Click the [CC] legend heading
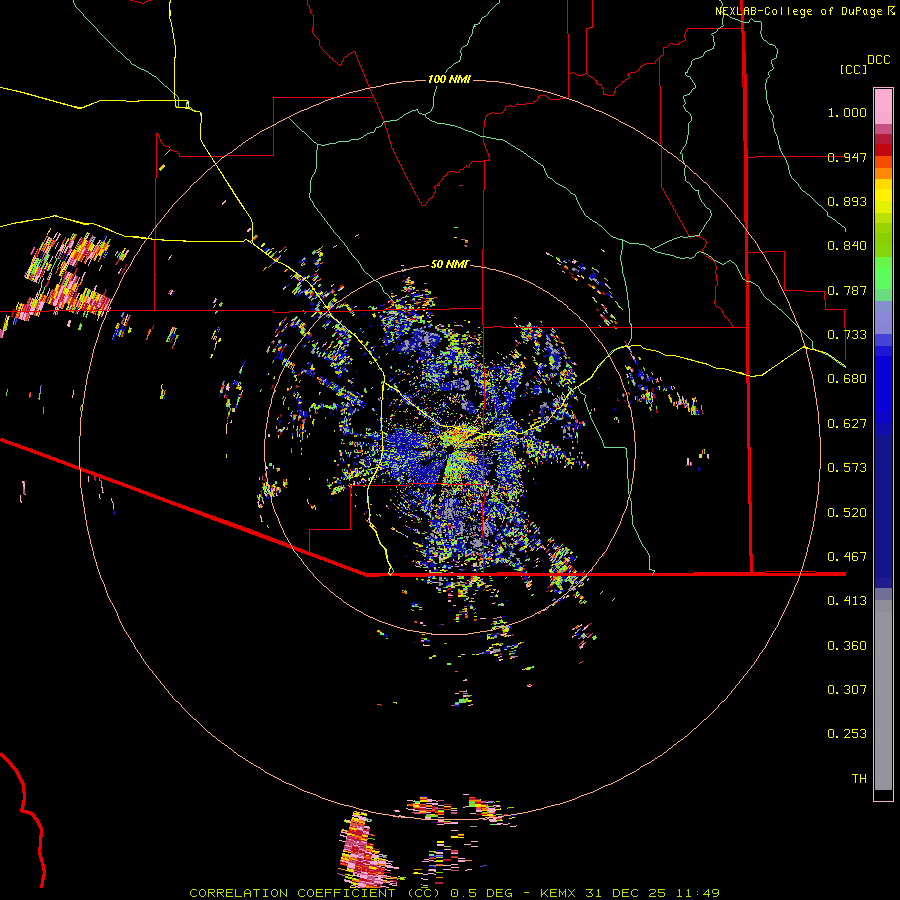The width and height of the screenshot is (900, 900). (x=854, y=69)
